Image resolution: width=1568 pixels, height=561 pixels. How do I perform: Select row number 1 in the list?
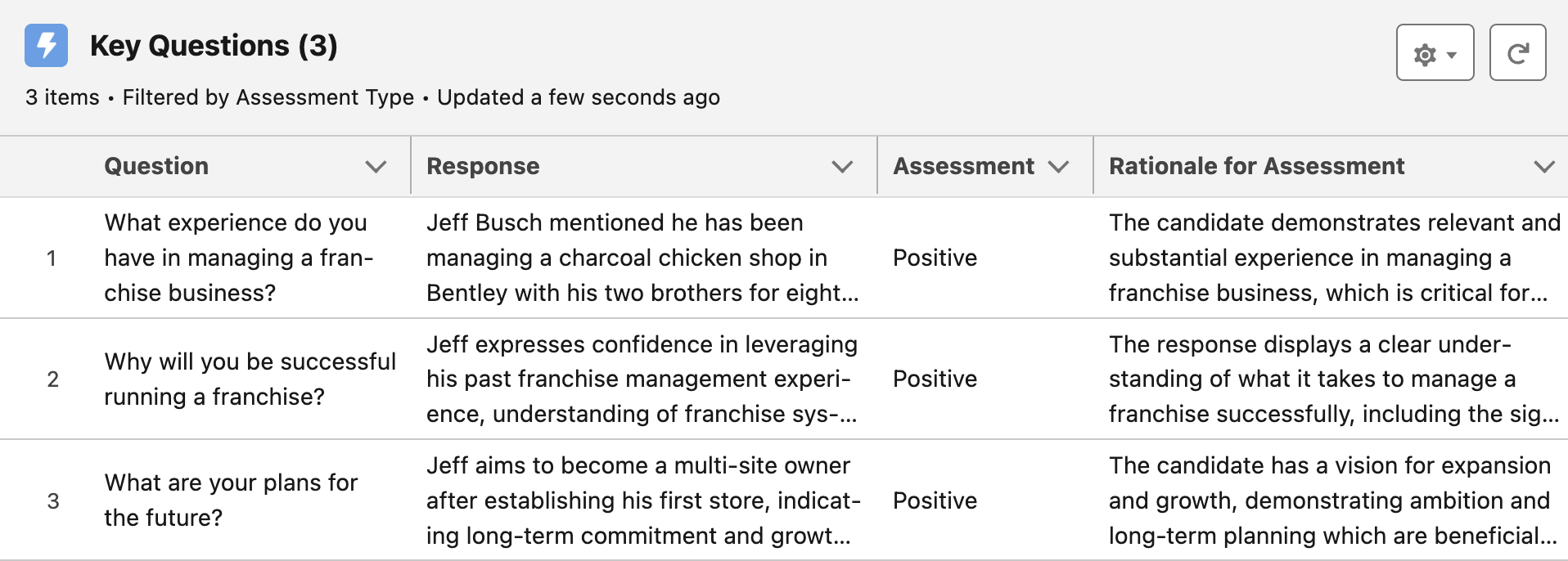point(52,258)
